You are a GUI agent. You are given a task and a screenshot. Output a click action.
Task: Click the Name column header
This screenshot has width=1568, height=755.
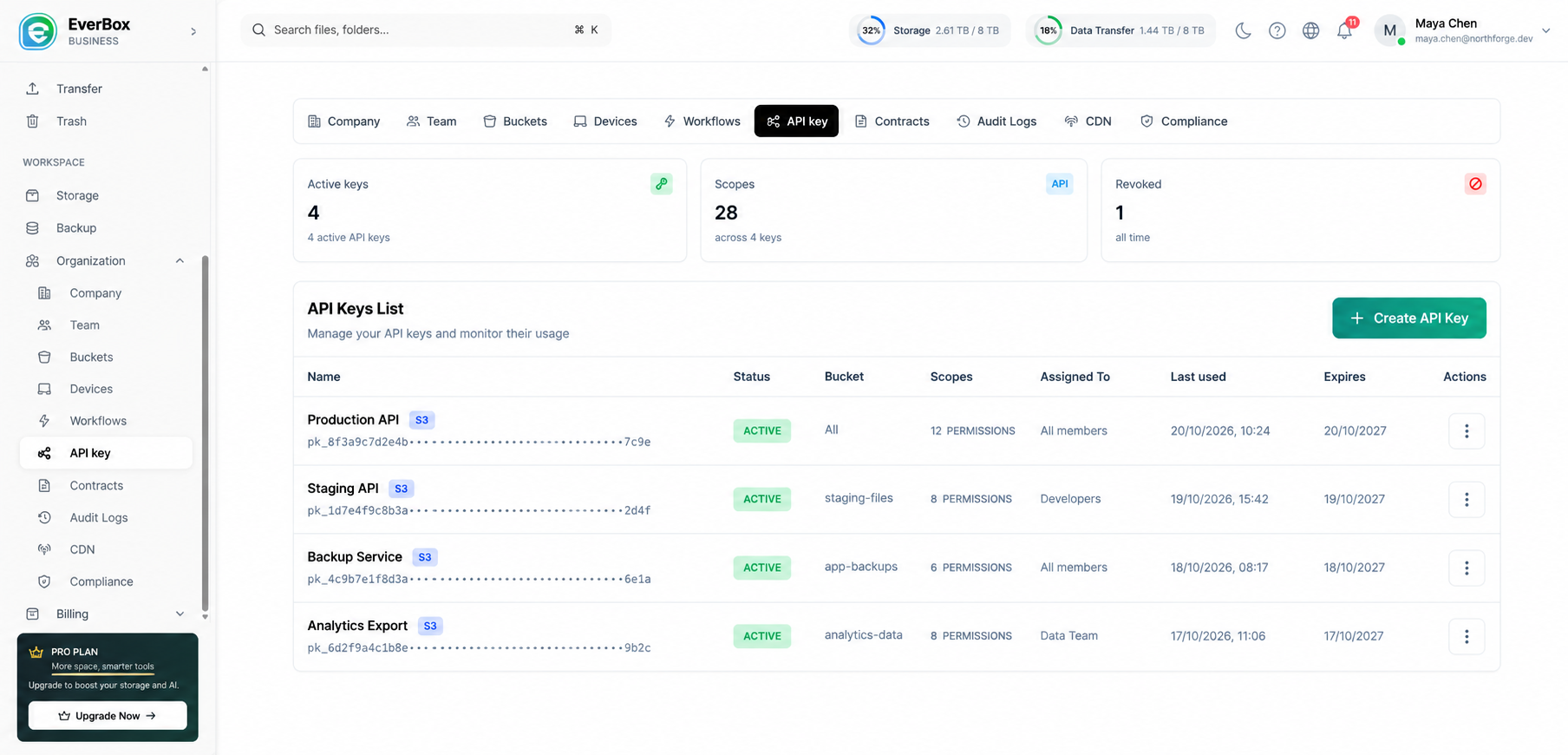pyautogui.click(x=323, y=377)
